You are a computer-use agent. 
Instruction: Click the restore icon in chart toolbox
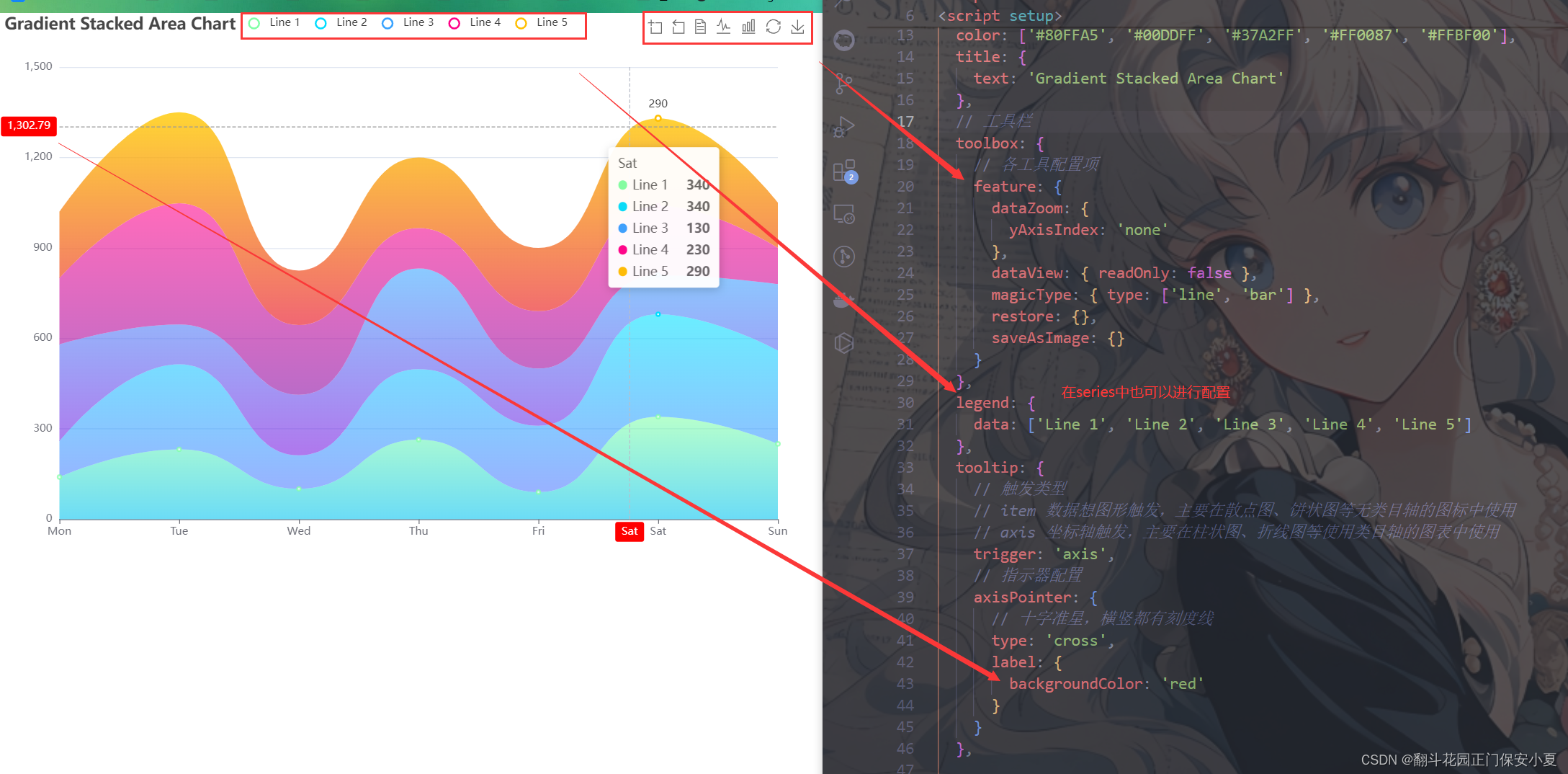pyautogui.click(x=773, y=27)
